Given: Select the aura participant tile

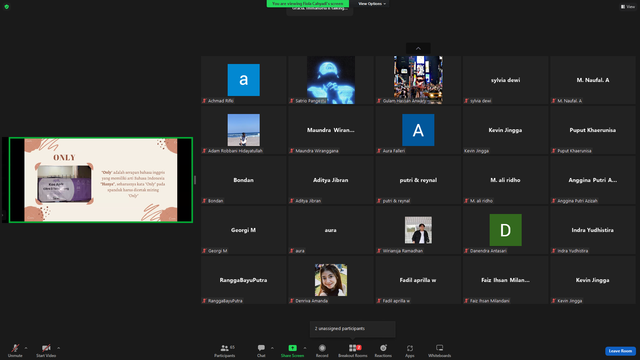Looking at the screenshot, I should point(331,230).
